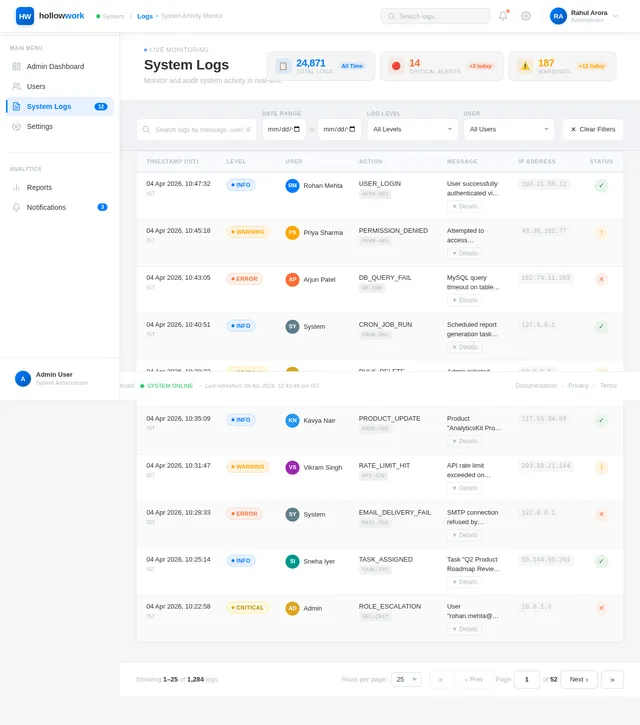Click the Vikram Singh VS avatar
The width and height of the screenshot is (640, 725).
(292, 467)
